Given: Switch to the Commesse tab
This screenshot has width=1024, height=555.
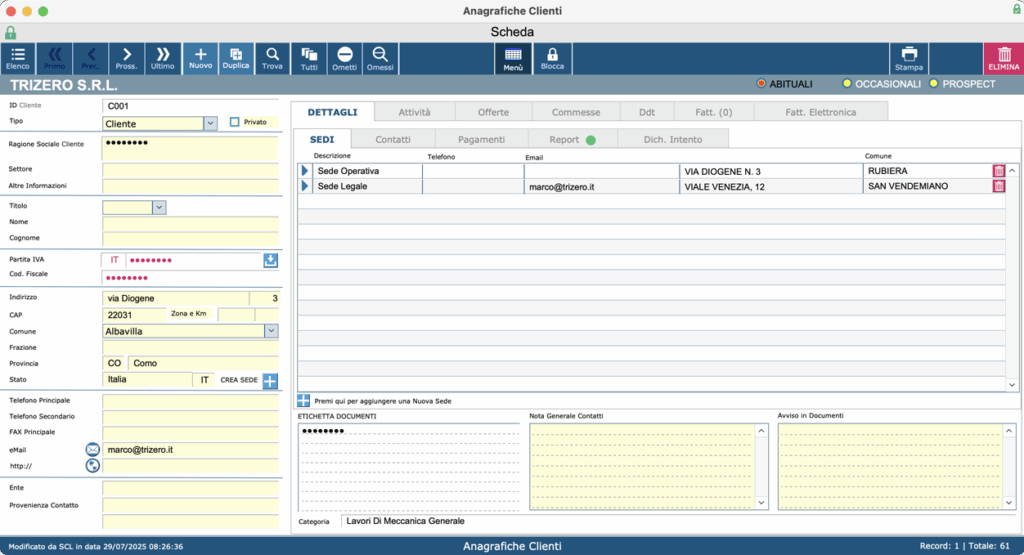Looking at the screenshot, I should pyautogui.click(x=575, y=112).
